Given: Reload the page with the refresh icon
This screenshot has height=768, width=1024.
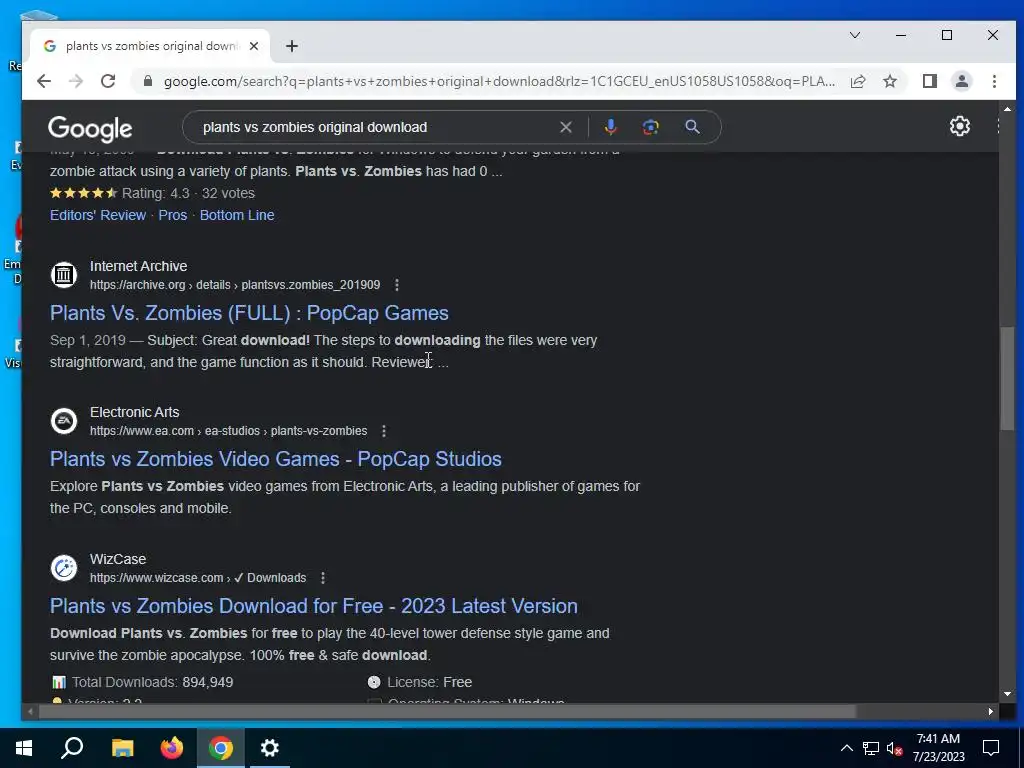Looking at the screenshot, I should pyautogui.click(x=108, y=81).
